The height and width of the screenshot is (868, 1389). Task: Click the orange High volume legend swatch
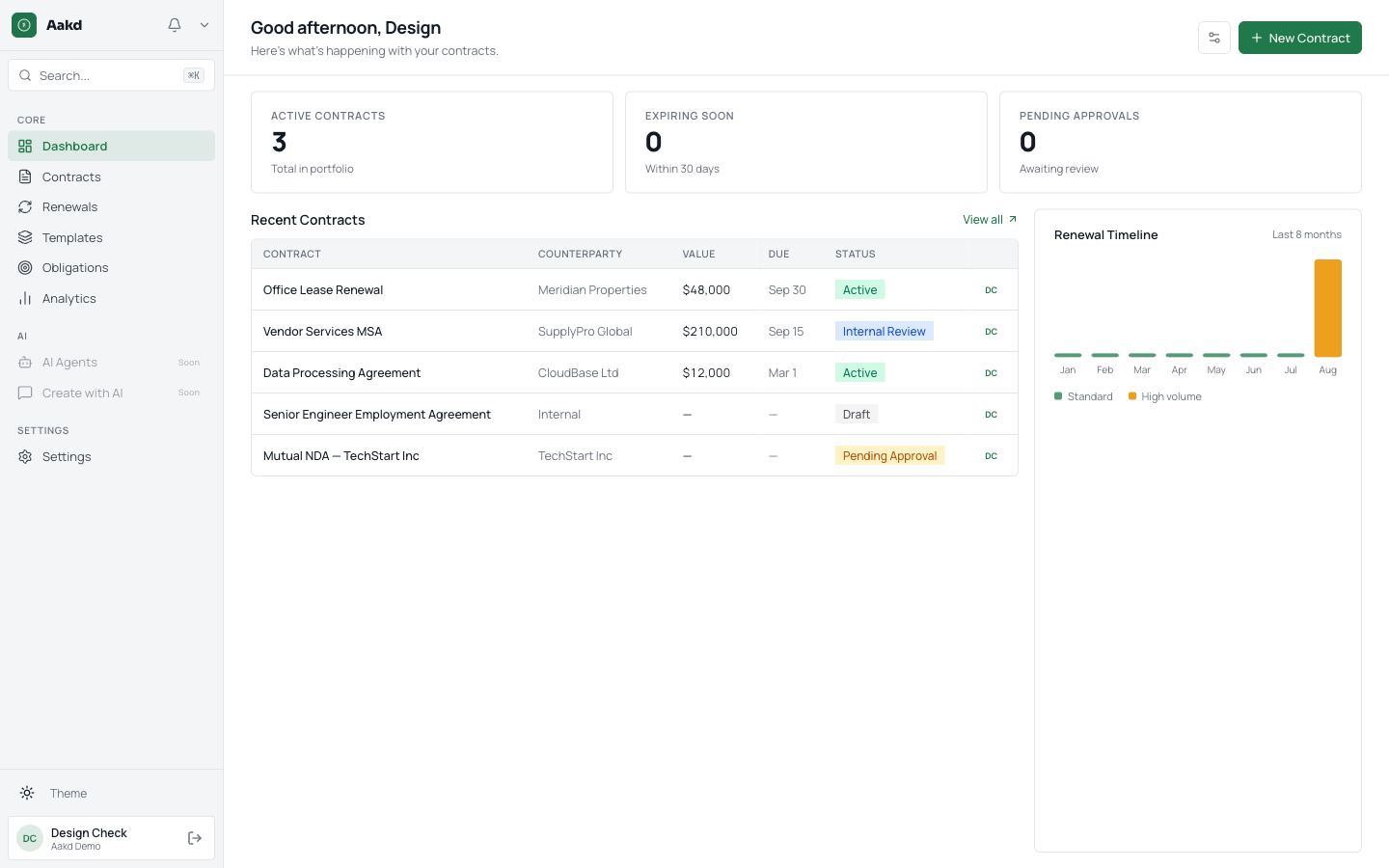1132,396
